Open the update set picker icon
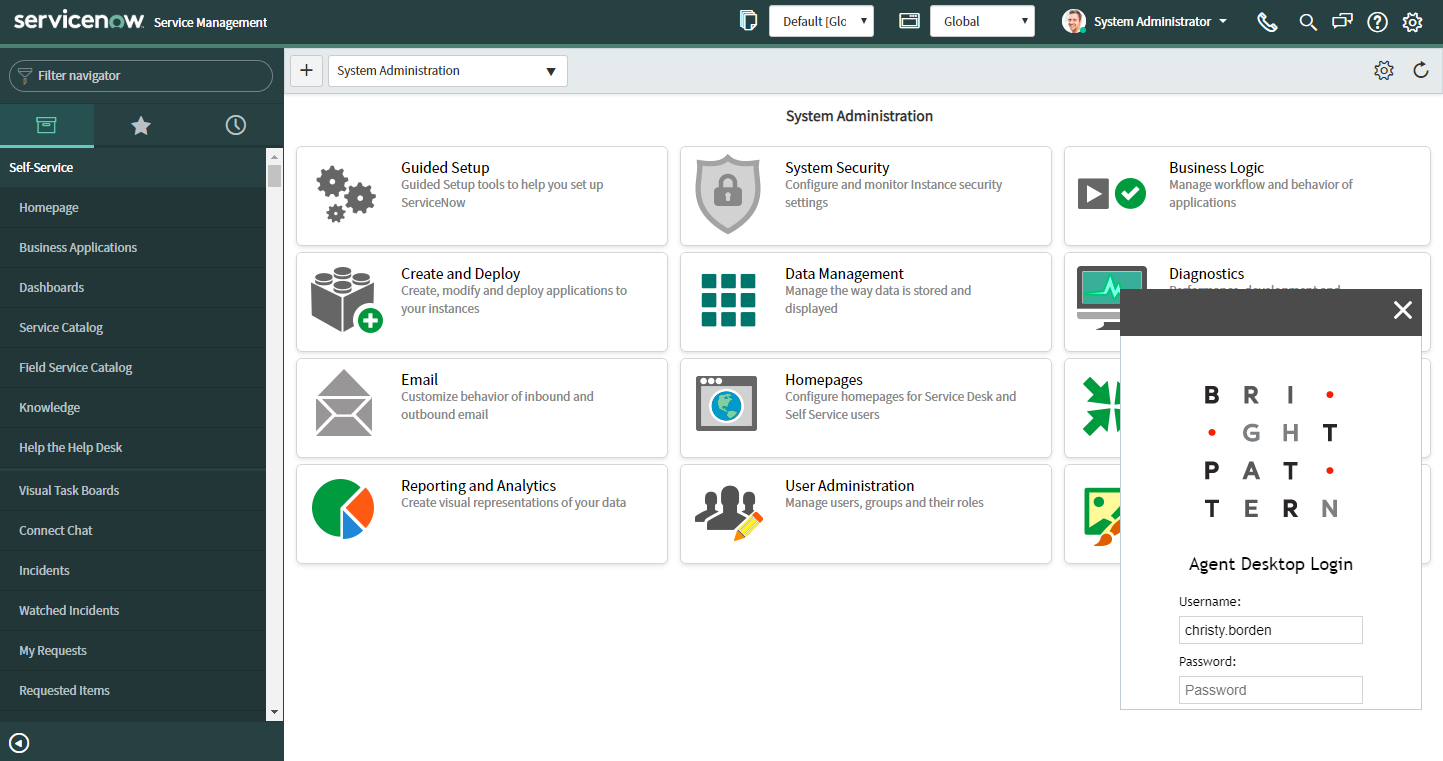 748,21
